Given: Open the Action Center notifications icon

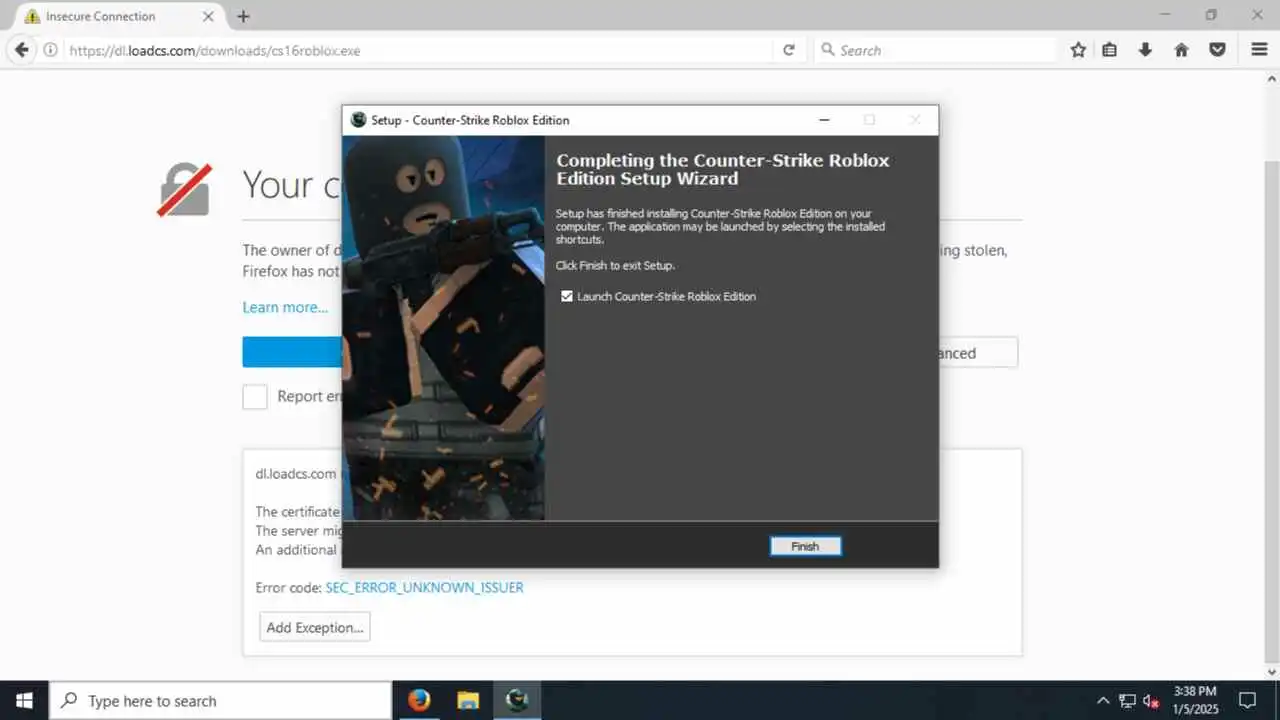Looking at the screenshot, I should click(x=1247, y=701).
